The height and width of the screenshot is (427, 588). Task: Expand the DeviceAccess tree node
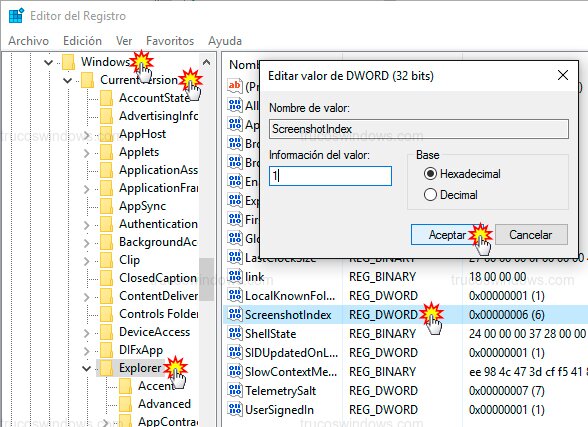[x=87, y=333]
